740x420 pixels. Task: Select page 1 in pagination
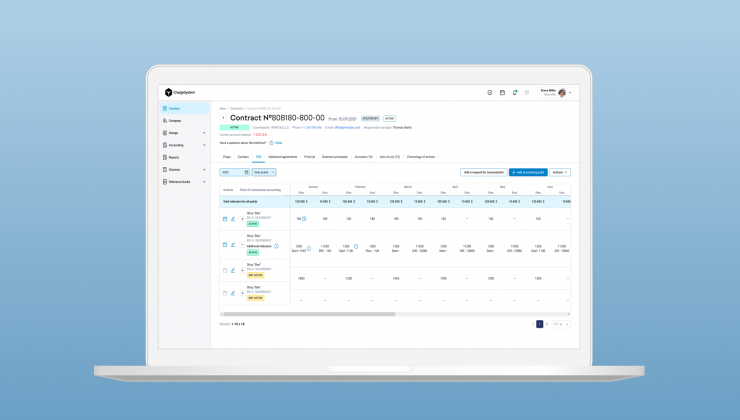click(x=539, y=324)
